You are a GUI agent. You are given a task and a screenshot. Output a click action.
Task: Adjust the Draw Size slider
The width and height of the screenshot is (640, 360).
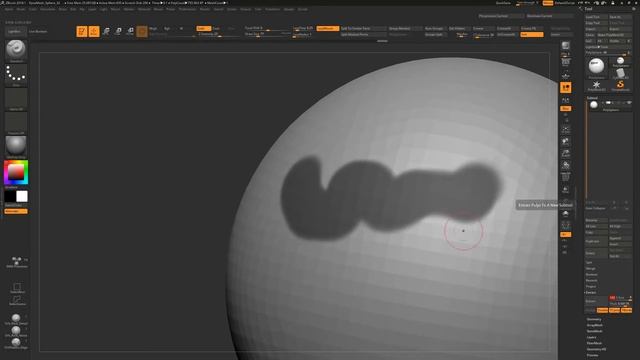(x=266, y=34)
